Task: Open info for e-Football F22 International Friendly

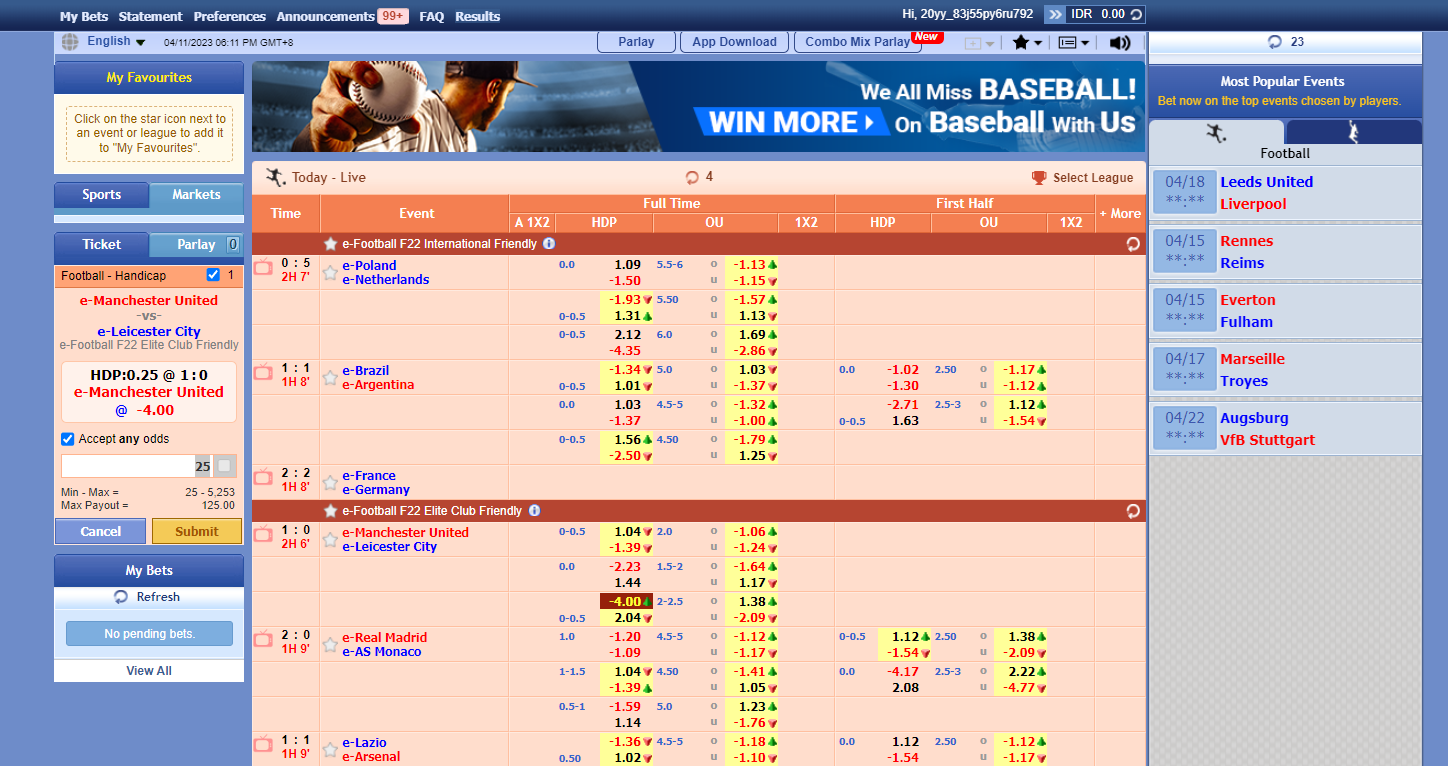Action: (549, 244)
